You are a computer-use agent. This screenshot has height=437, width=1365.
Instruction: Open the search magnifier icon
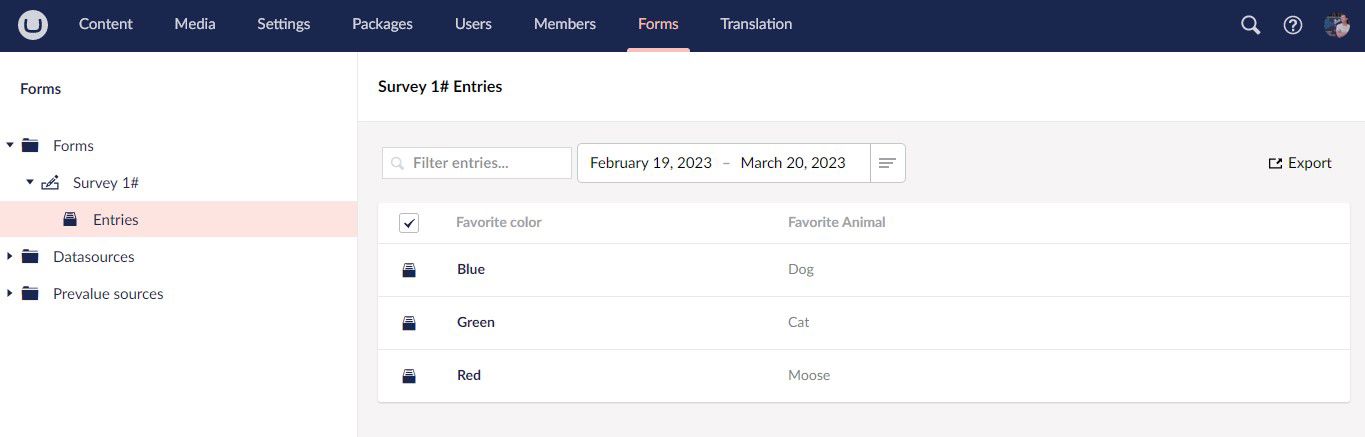(x=1250, y=25)
